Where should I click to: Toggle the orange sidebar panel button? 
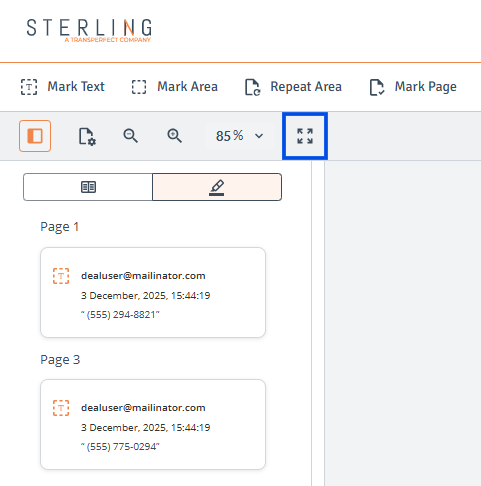pyautogui.click(x=35, y=136)
